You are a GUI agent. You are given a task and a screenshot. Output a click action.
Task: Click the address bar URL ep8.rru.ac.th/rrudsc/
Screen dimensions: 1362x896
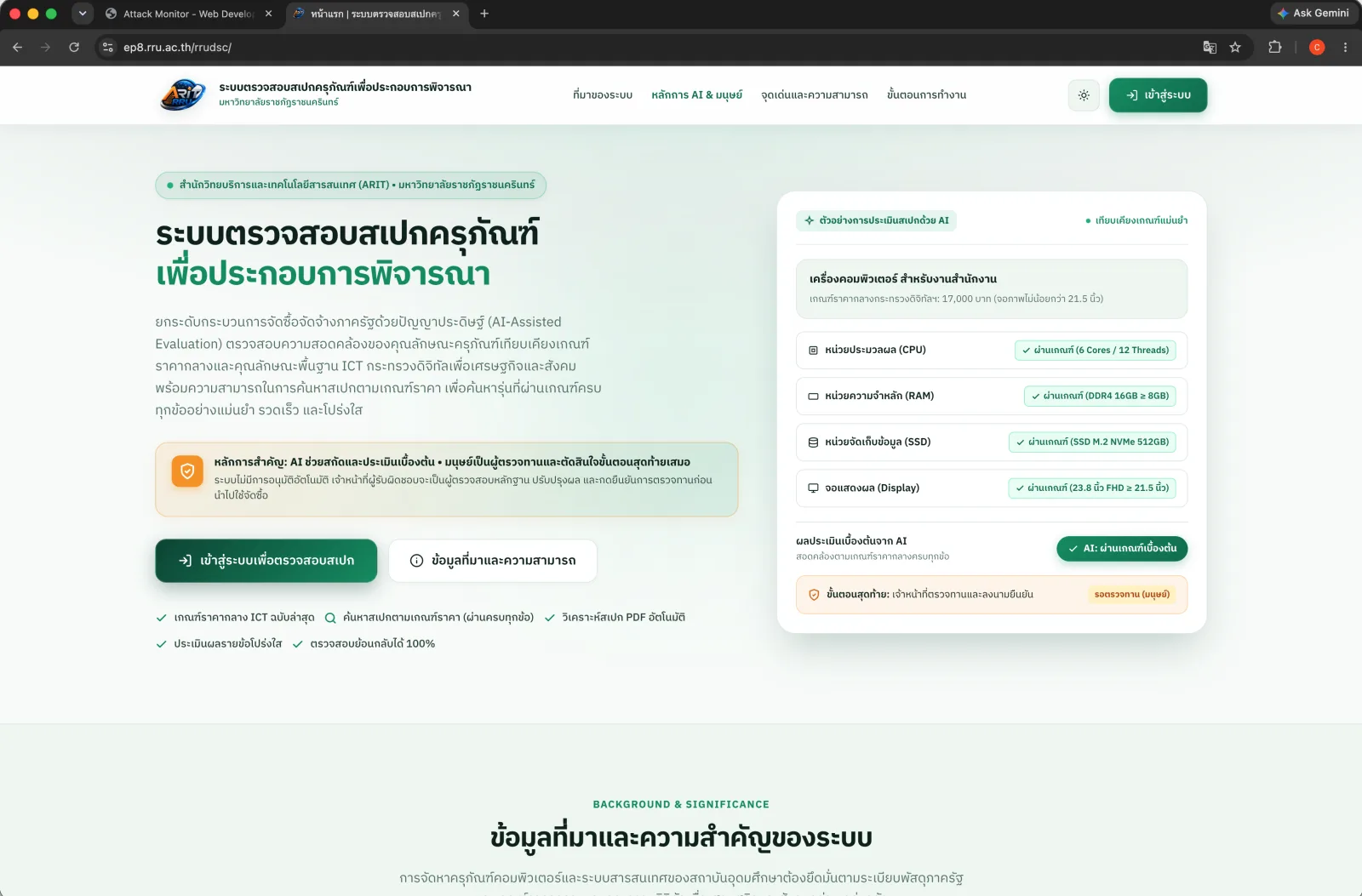pos(178,48)
